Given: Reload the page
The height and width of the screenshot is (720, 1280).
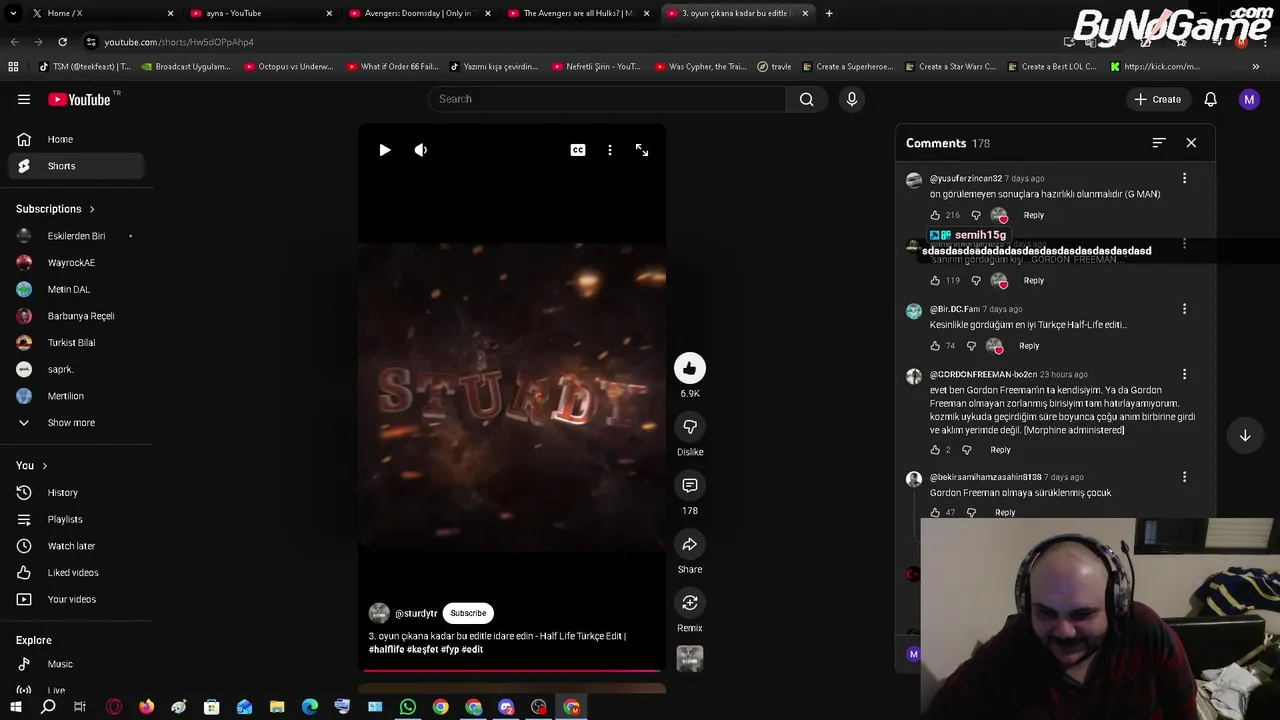Looking at the screenshot, I should 62,42.
